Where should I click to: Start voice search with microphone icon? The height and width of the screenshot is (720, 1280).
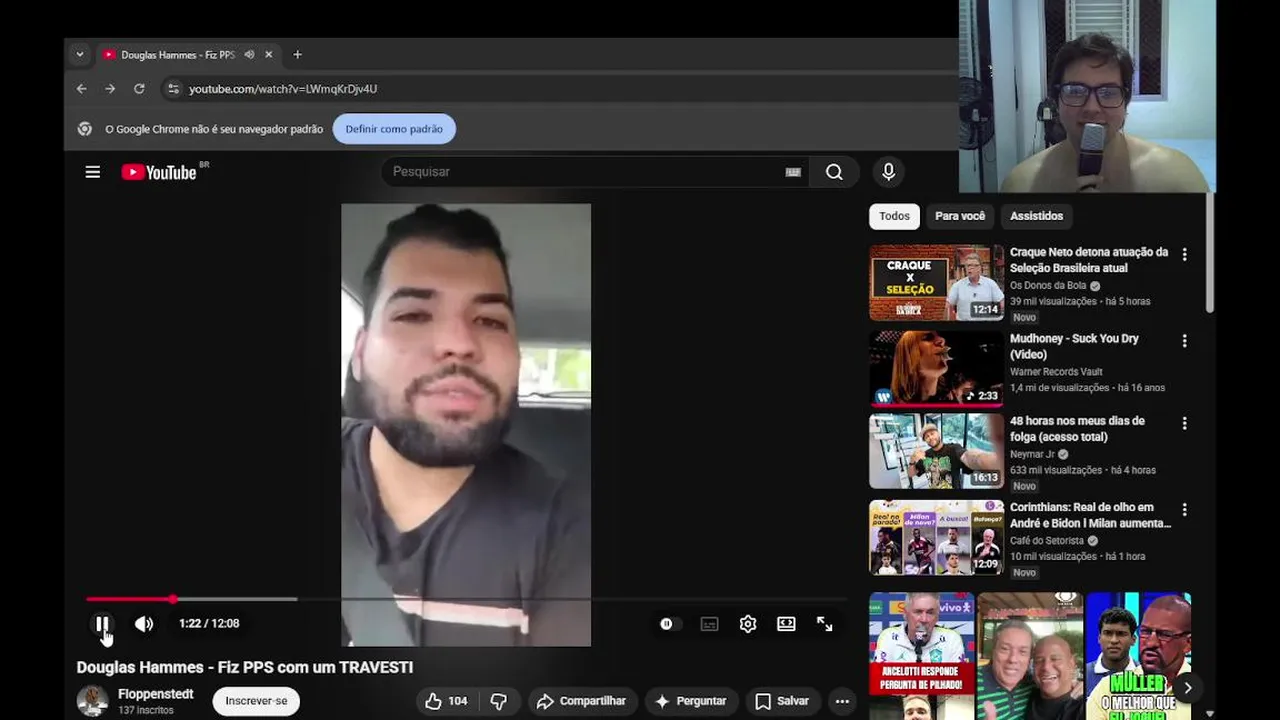click(x=888, y=172)
